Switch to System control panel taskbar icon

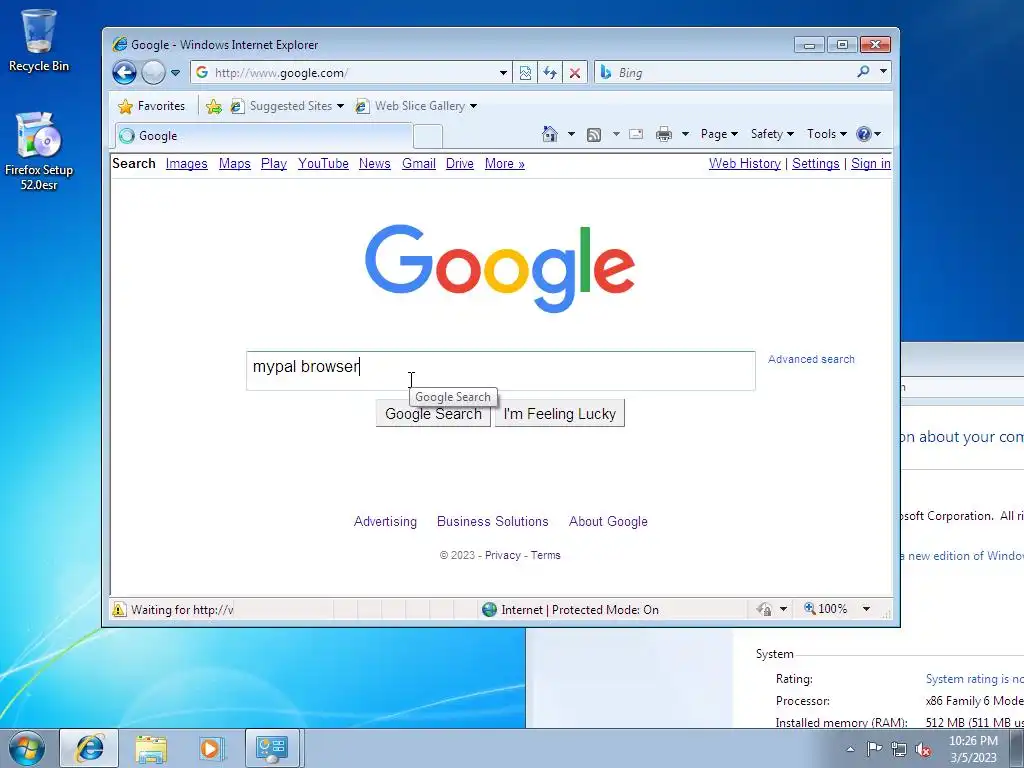click(272, 748)
